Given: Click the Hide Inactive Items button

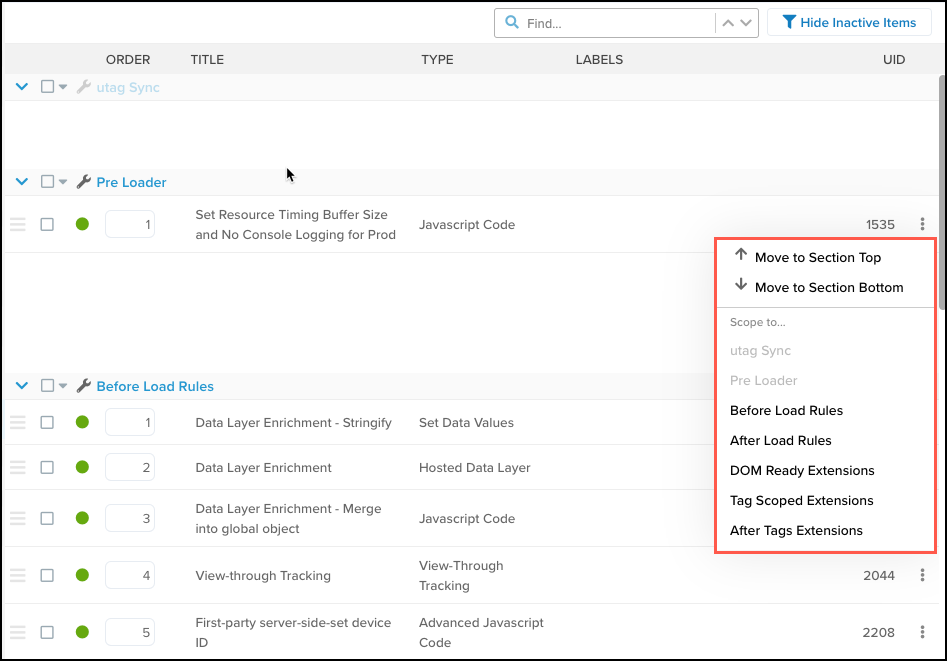Looking at the screenshot, I should (848, 23).
